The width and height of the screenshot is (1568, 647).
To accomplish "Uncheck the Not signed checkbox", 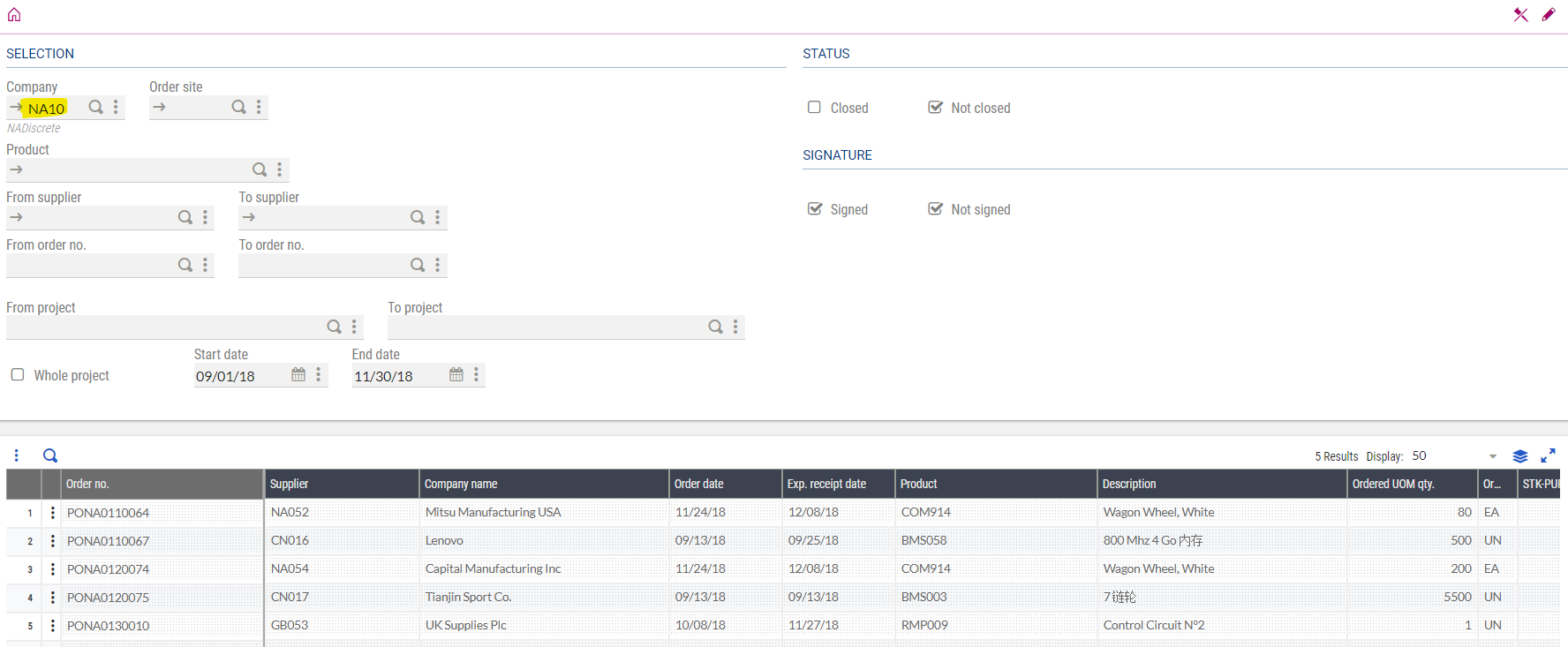I will point(935,209).
